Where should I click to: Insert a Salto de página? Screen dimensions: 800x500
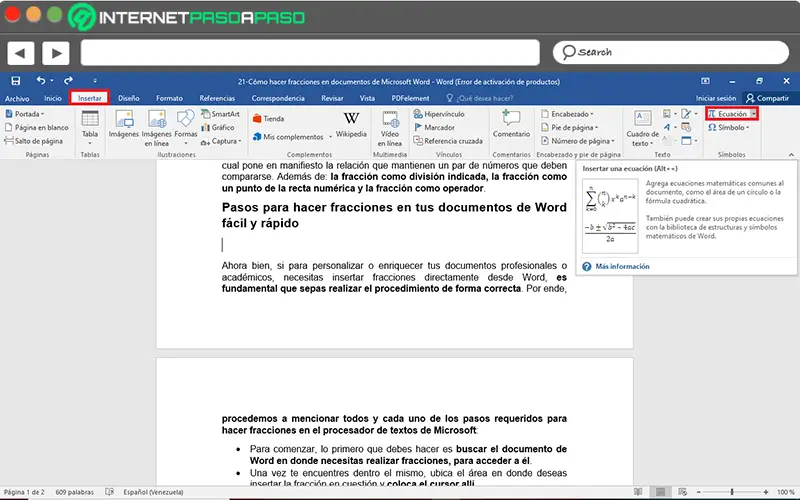(x=34, y=141)
